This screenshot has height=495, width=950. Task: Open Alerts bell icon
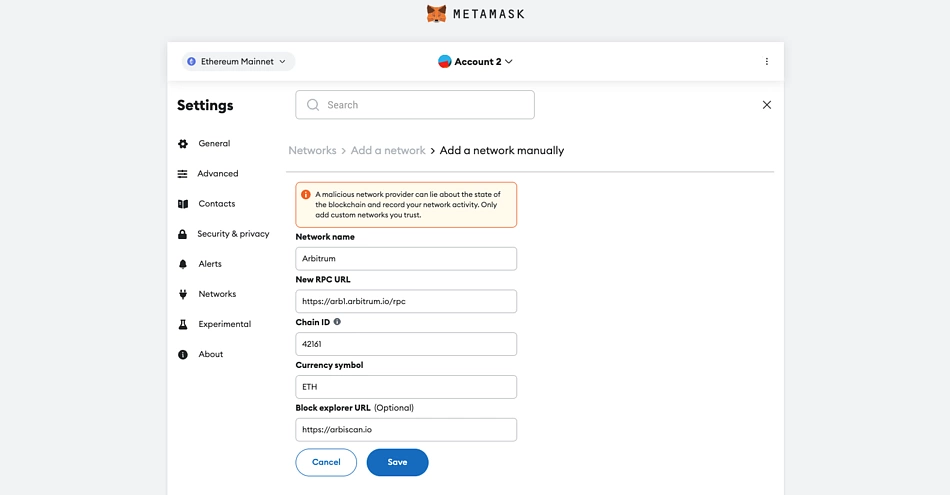click(x=183, y=264)
